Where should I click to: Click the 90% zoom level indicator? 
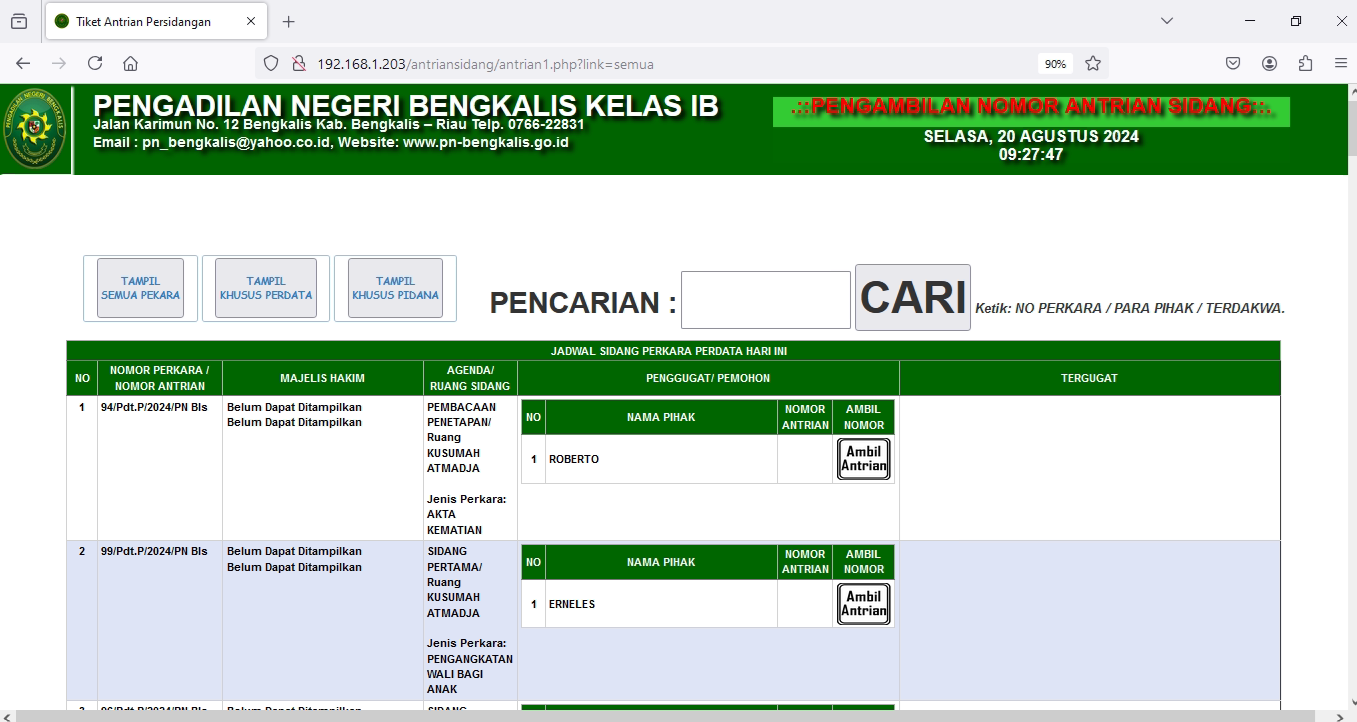tap(1055, 63)
